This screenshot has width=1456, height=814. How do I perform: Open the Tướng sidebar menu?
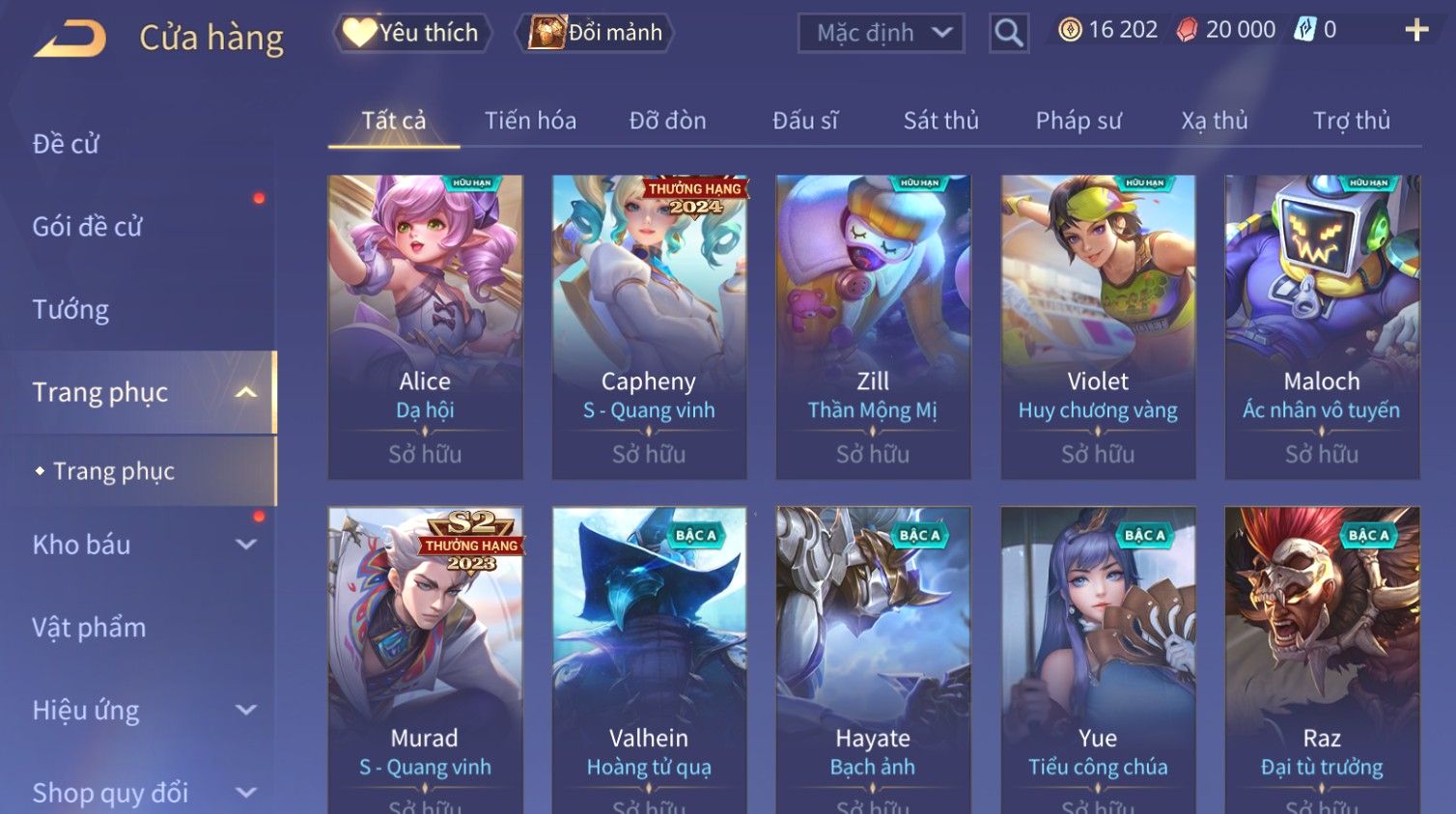(70, 310)
